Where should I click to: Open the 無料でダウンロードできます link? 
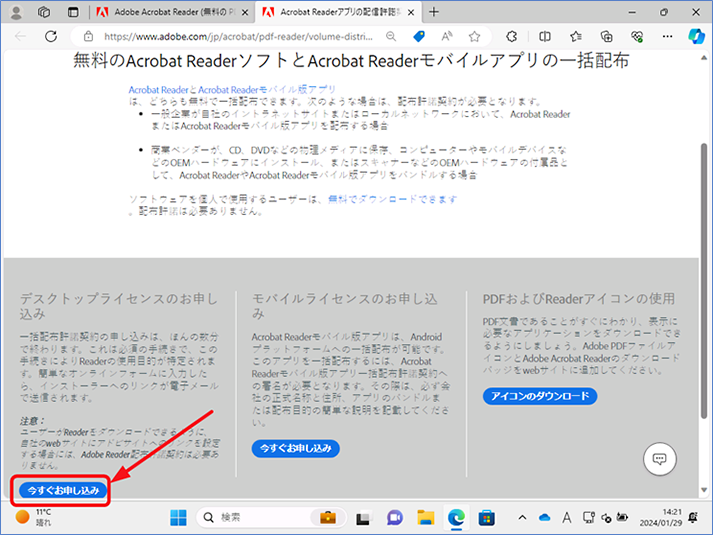tap(392, 199)
